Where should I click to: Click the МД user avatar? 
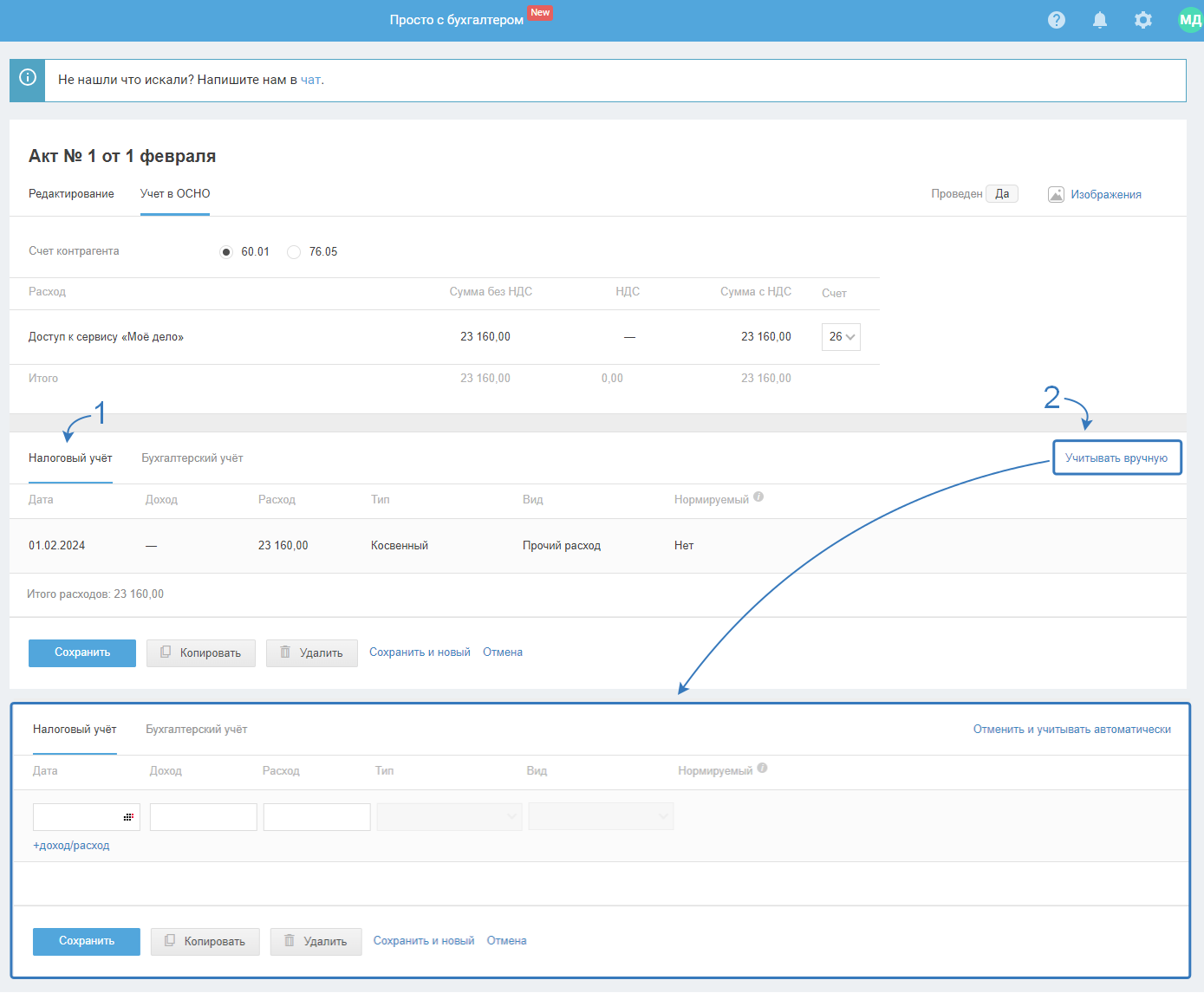[1190, 20]
